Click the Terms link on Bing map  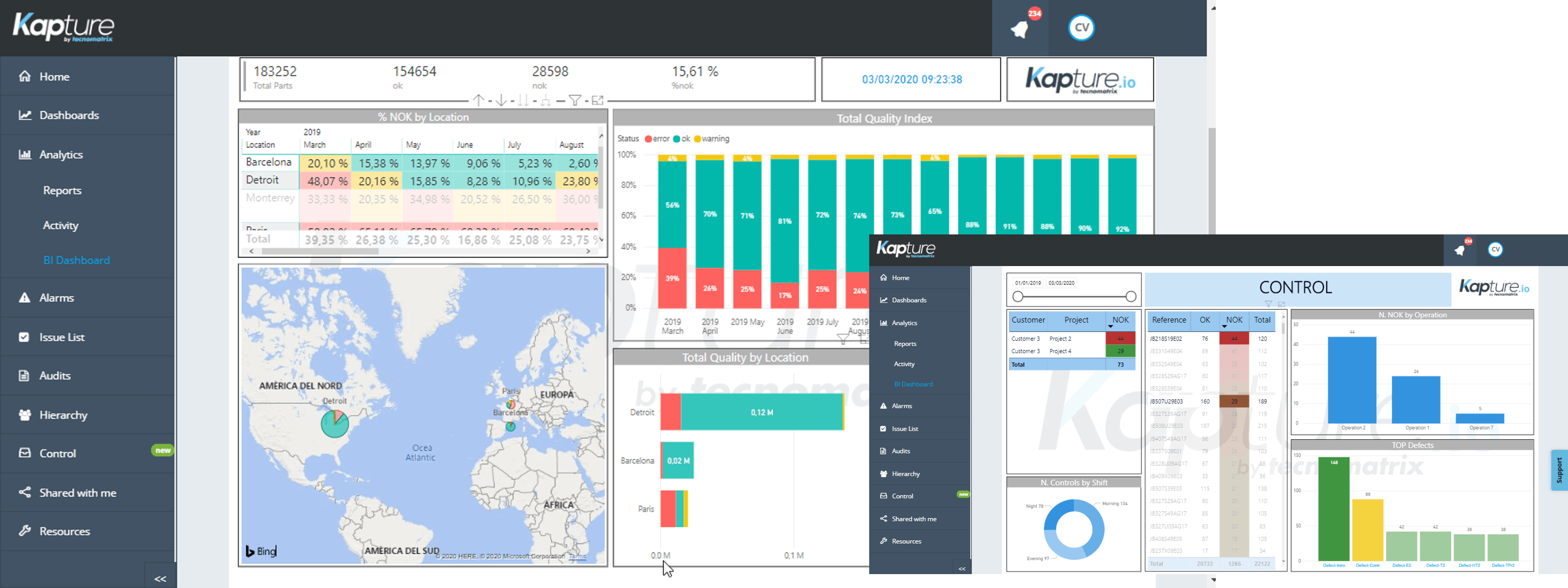[577, 556]
